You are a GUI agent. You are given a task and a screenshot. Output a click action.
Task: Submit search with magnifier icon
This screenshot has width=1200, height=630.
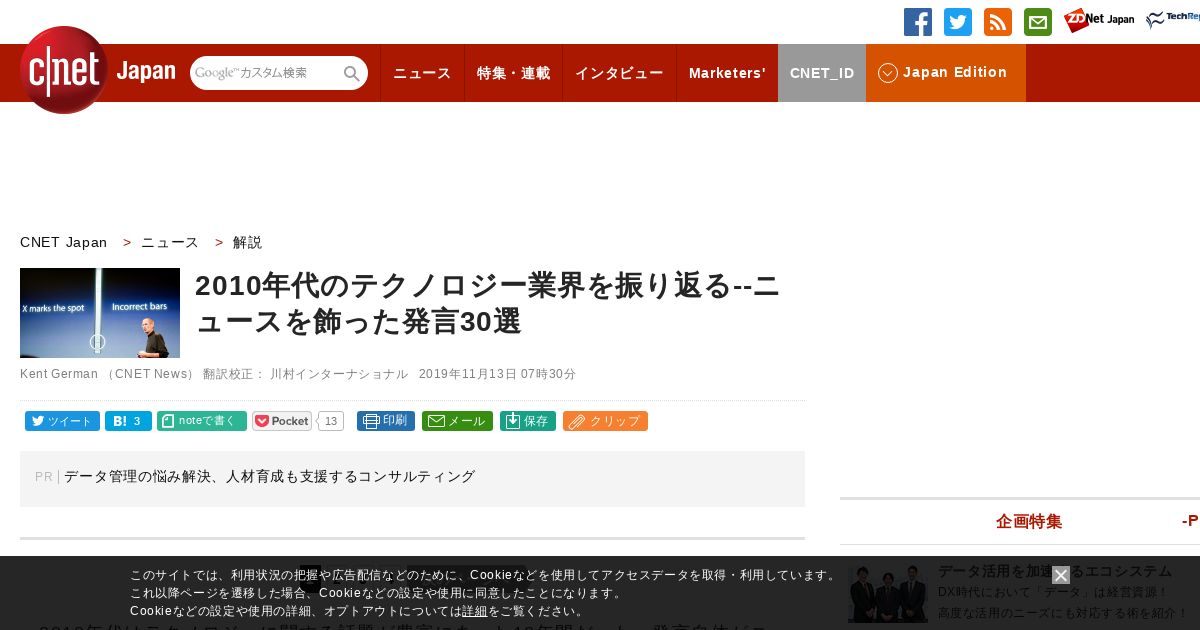(x=352, y=73)
